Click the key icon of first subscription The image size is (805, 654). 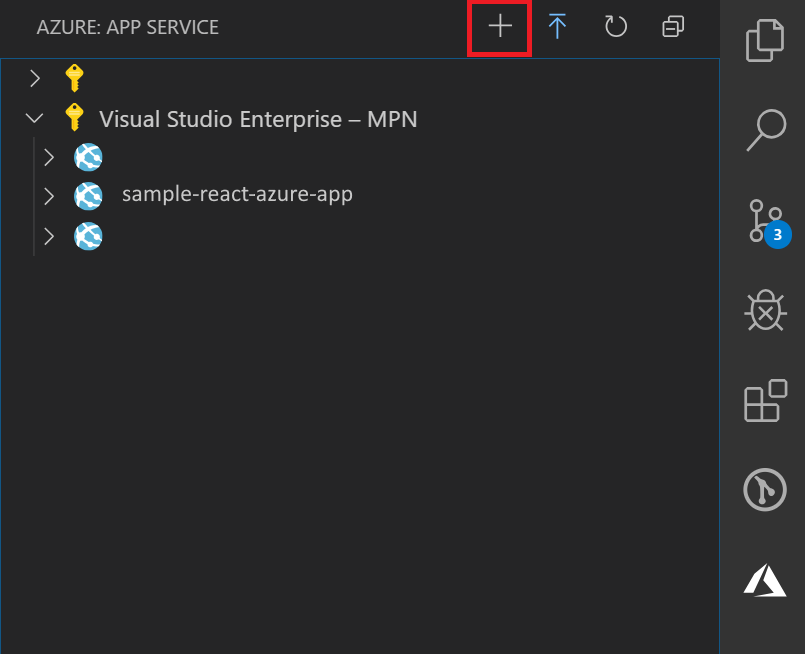(73, 78)
